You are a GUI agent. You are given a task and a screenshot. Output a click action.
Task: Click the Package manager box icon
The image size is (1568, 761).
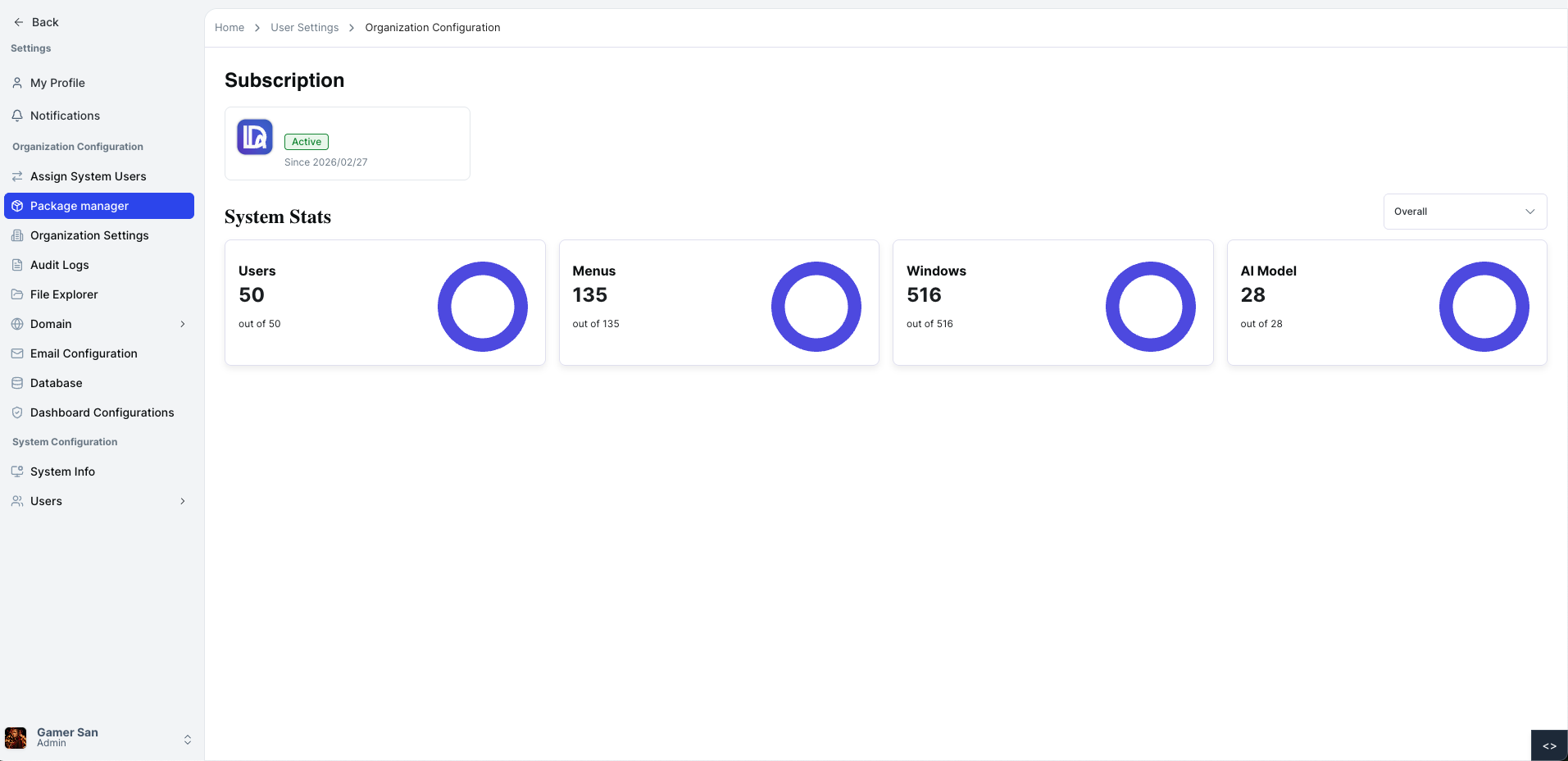click(x=18, y=206)
